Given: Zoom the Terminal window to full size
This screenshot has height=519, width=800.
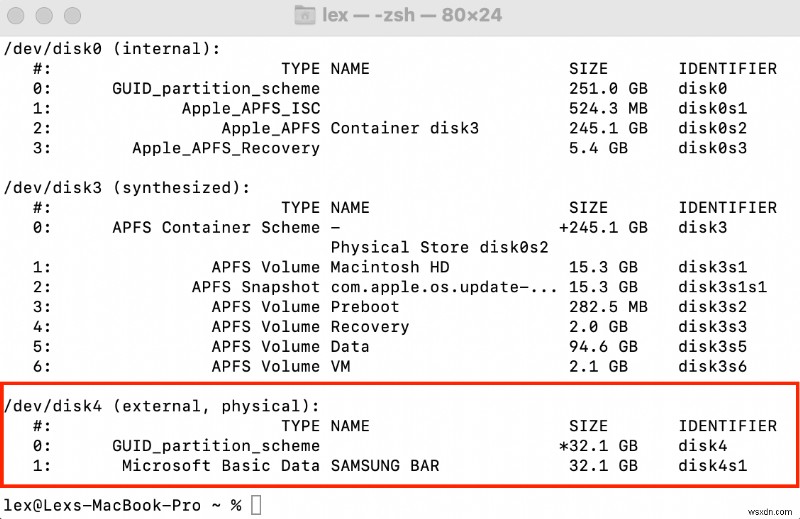Looking at the screenshot, I should (x=71, y=16).
